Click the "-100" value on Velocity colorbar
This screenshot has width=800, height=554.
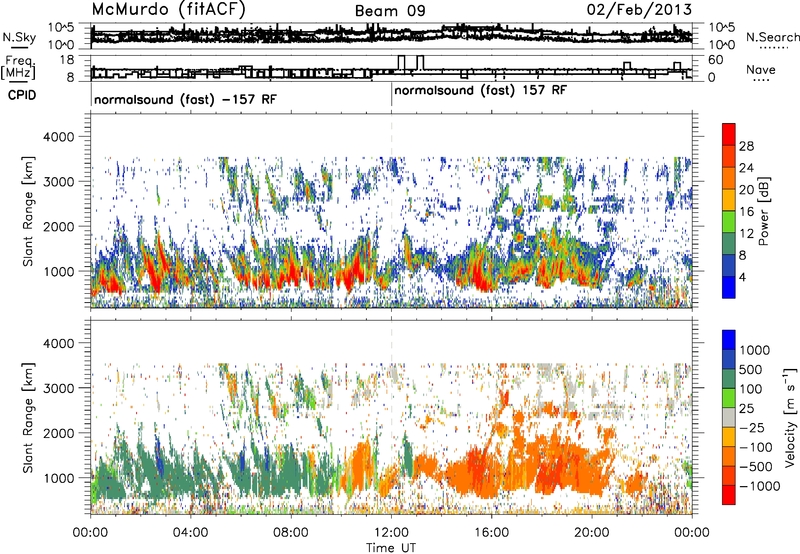click(755, 447)
